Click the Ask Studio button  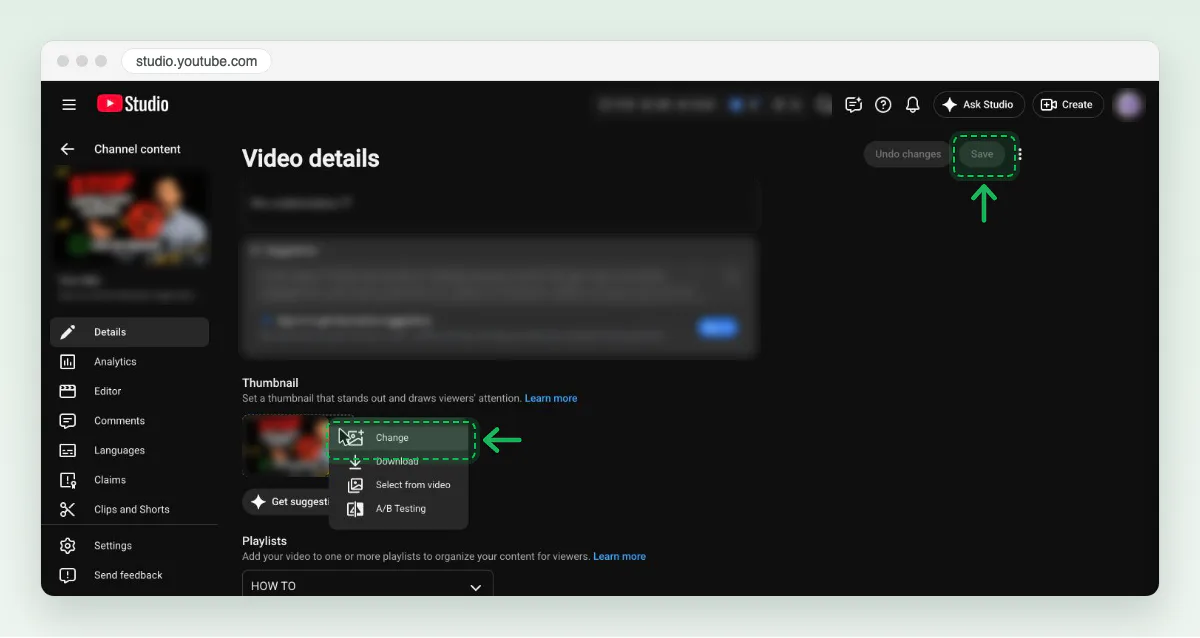979,104
